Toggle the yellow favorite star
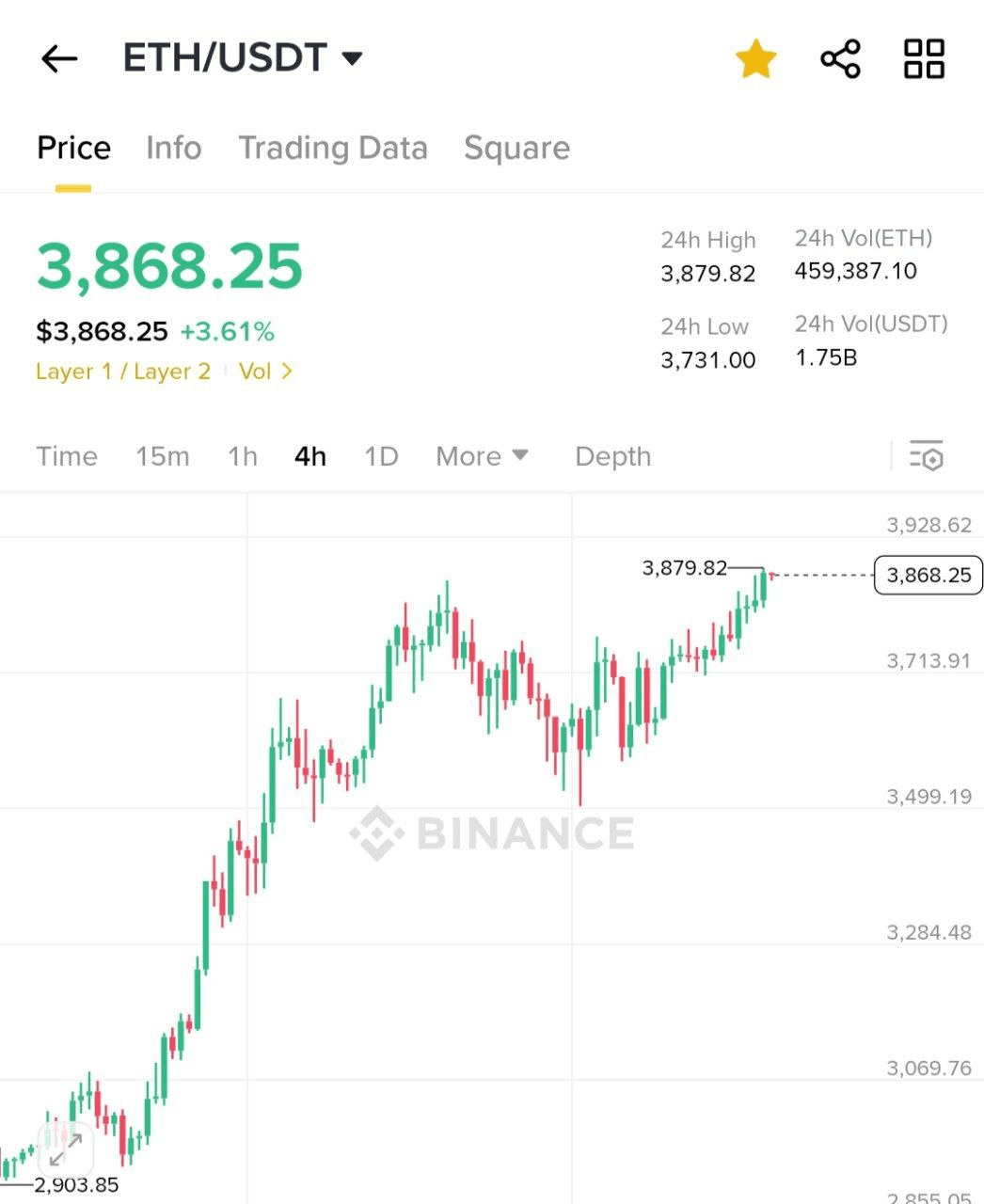Viewport: 984px width, 1204px height. click(755, 59)
